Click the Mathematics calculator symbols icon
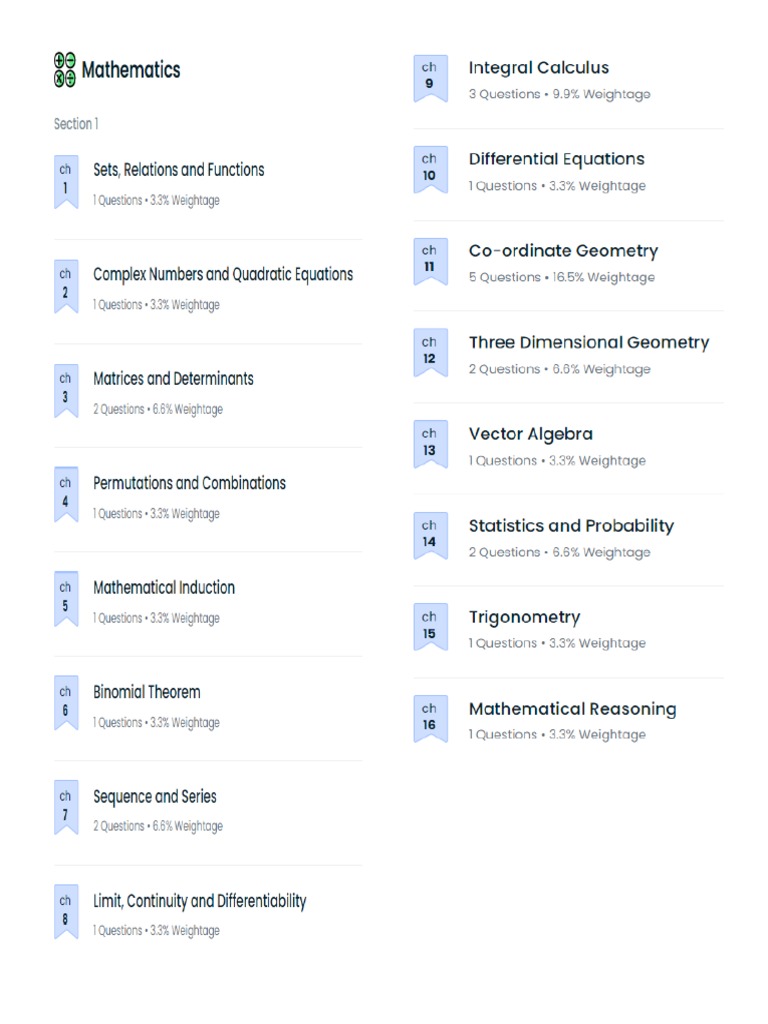 (65, 70)
